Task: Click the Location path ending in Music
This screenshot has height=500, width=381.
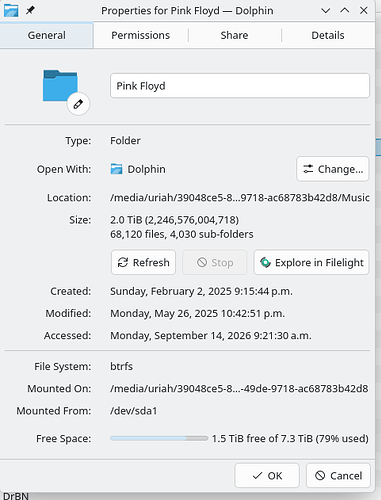Action: click(240, 198)
